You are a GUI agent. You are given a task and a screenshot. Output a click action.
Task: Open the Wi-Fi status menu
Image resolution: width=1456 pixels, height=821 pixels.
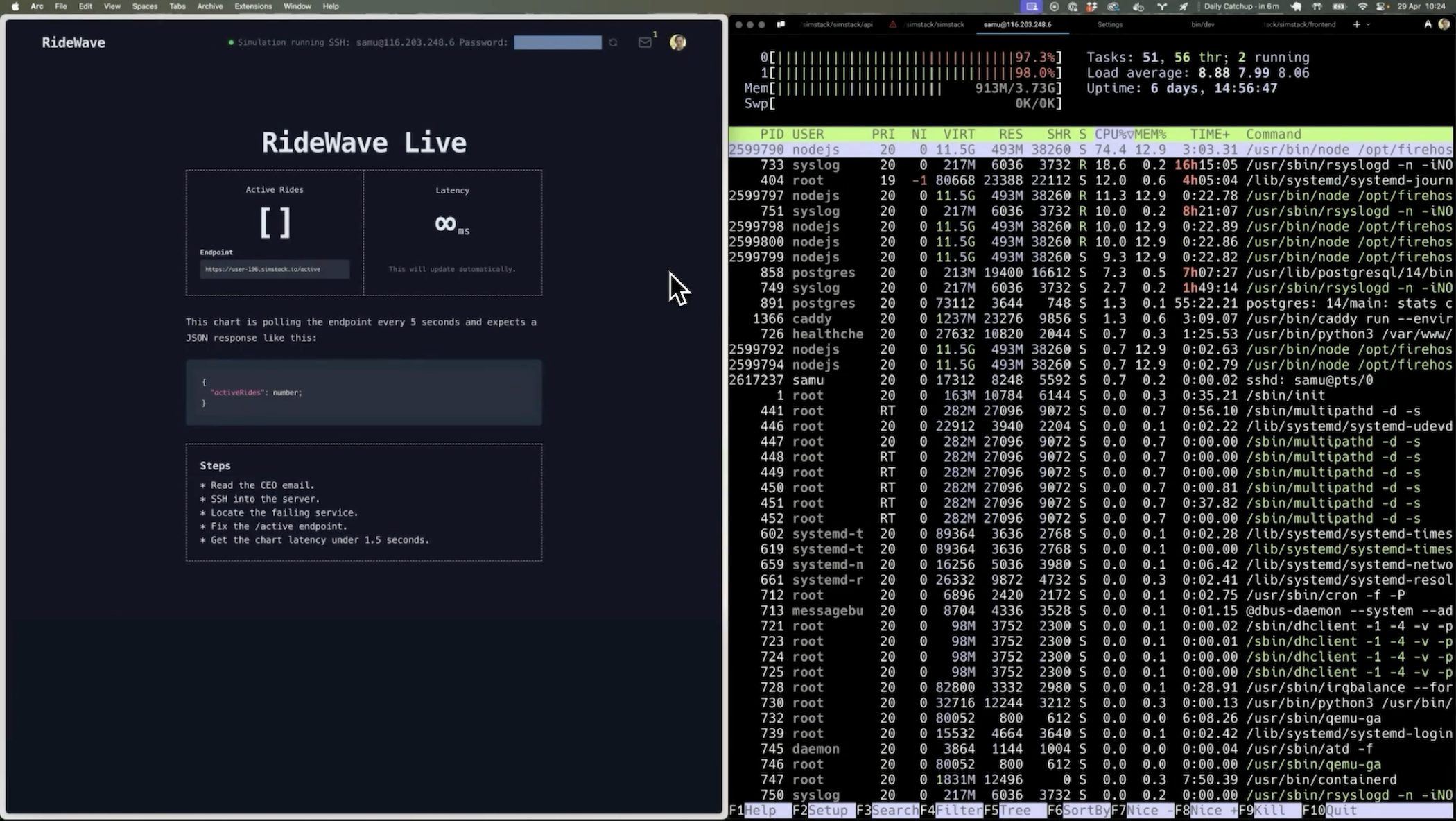coord(1362,6)
